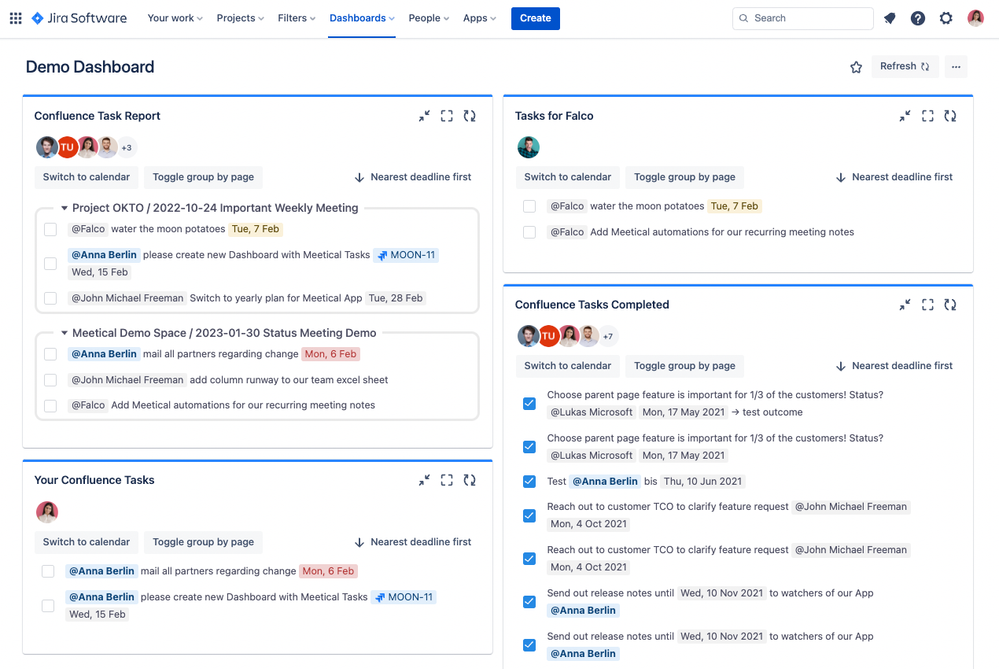The height and width of the screenshot is (669, 999).
Task: Click the 'Mon, 6 Feb' date in Status Meeting Demo group
Action: (x=330, y=354)
